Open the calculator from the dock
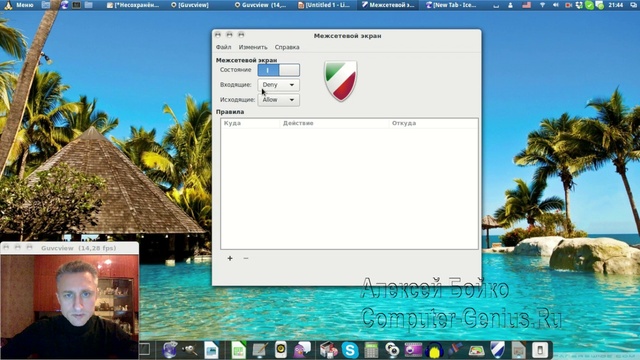 (371, 350)
